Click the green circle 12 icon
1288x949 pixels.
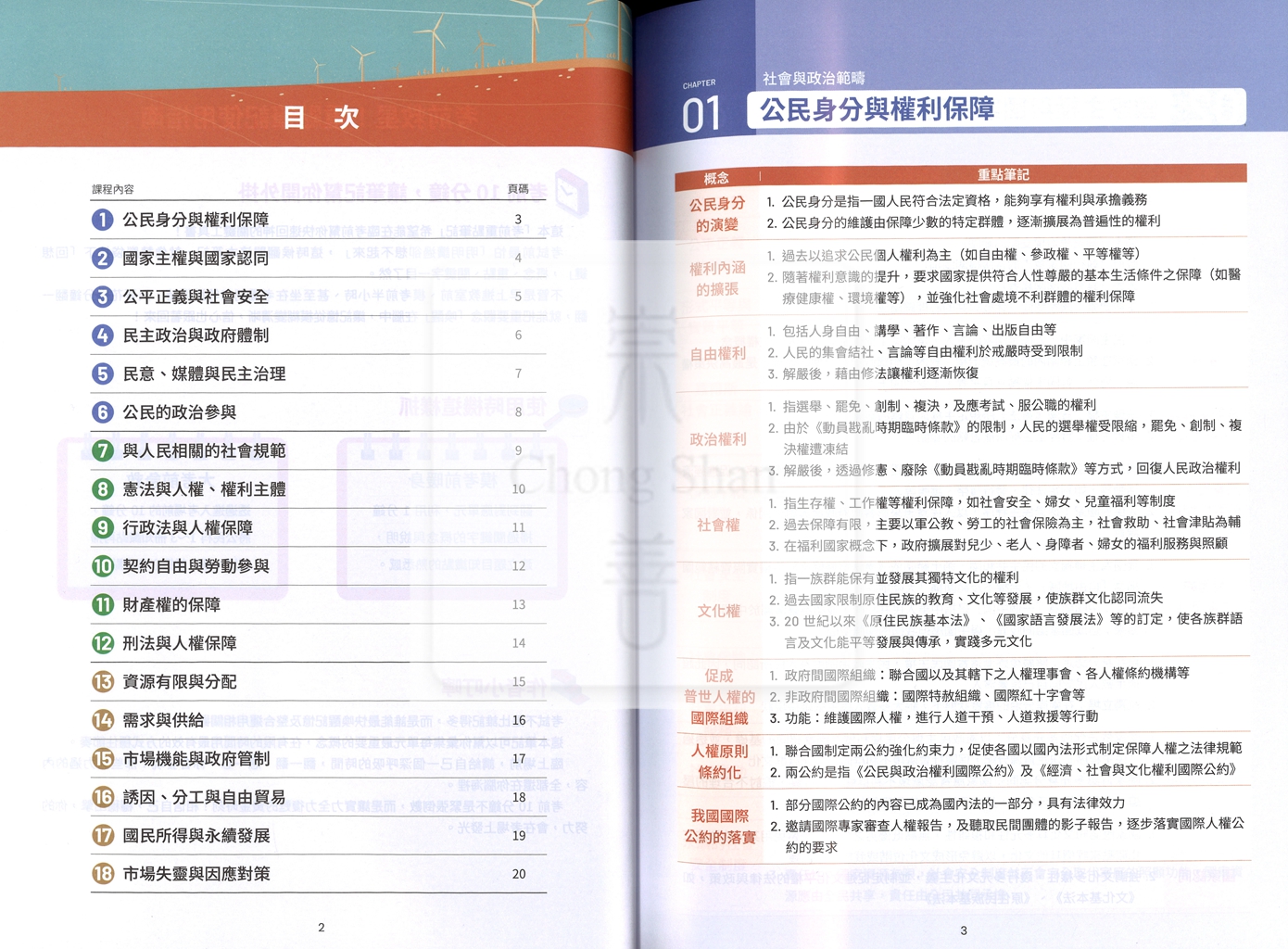click(x=103, y=643)
